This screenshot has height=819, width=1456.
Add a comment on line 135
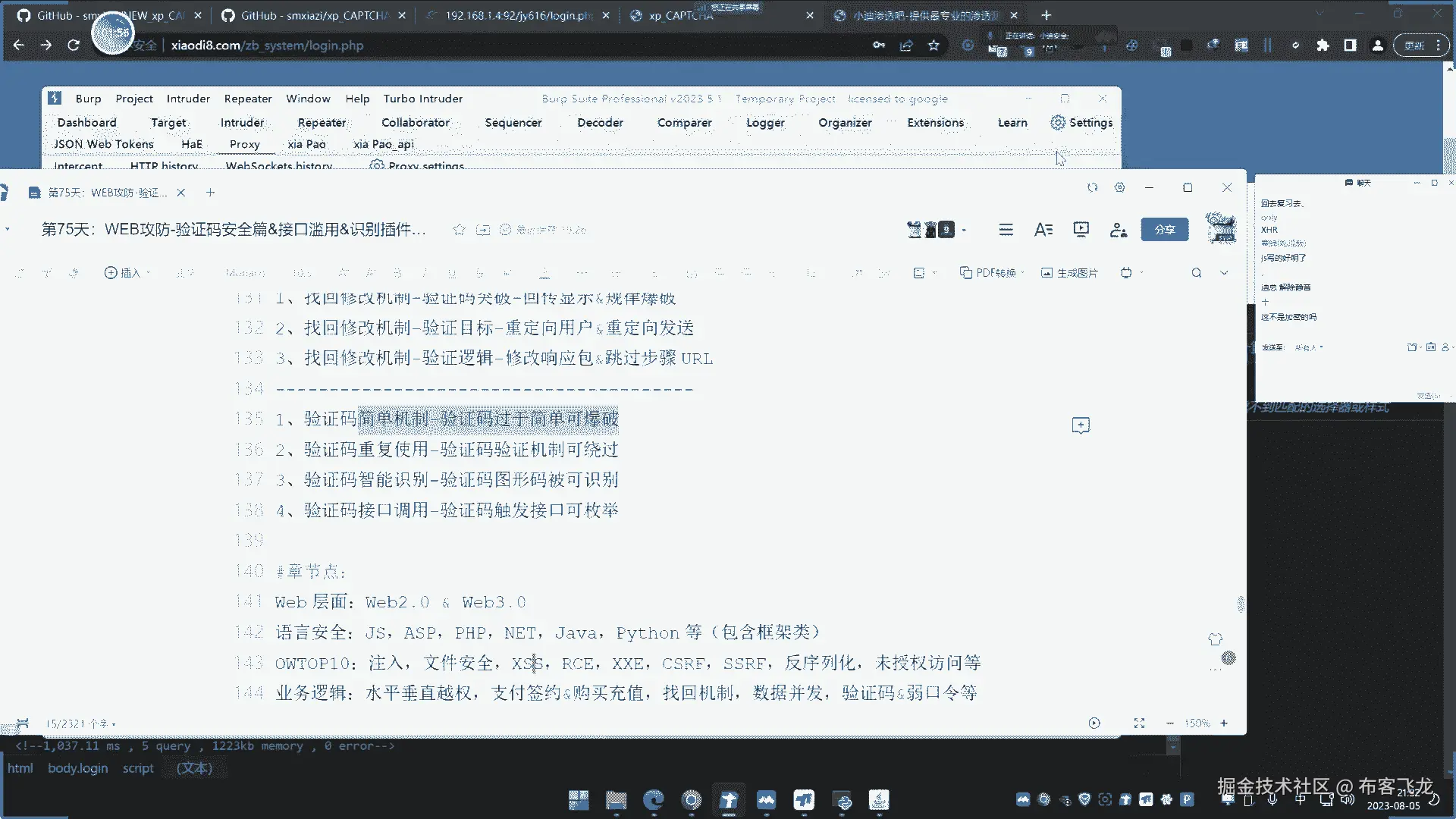coord(1081,425)
